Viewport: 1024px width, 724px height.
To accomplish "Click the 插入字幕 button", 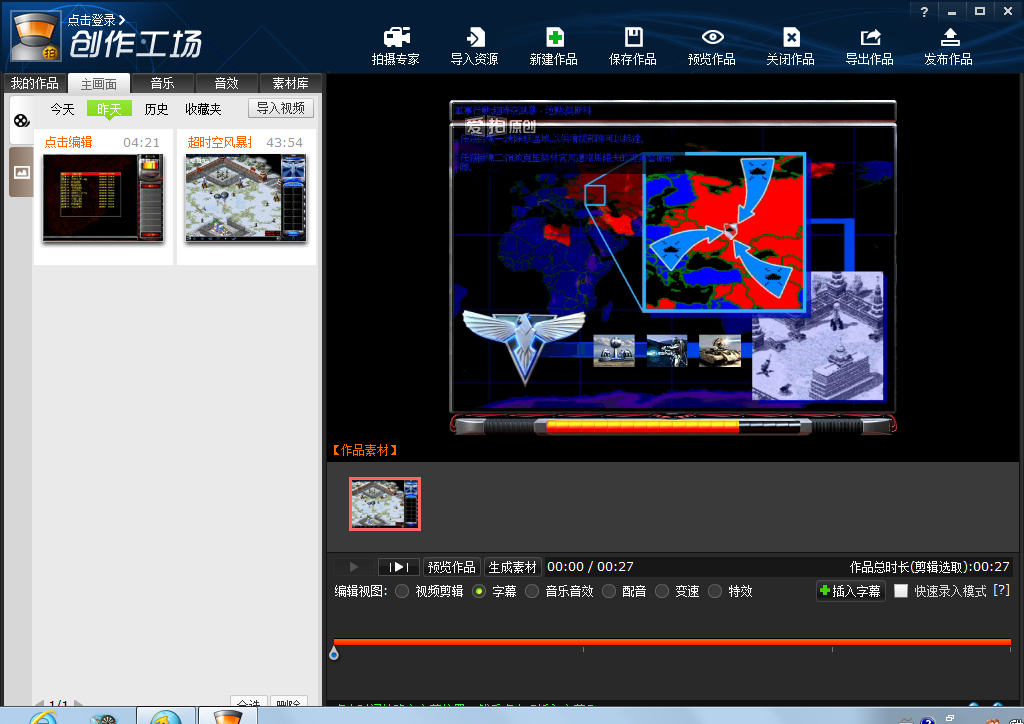I will click(850, 591).
